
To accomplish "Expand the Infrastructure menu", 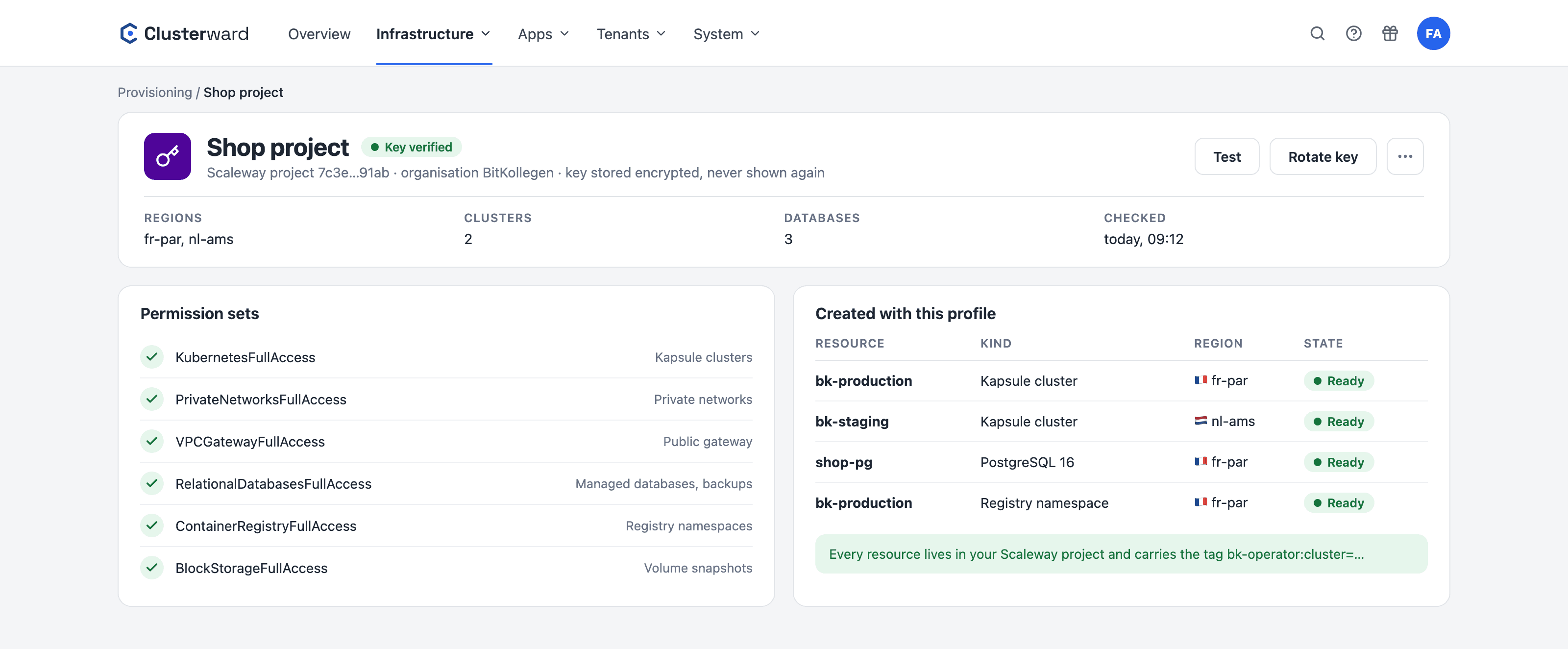I will [x=433, y=34].
